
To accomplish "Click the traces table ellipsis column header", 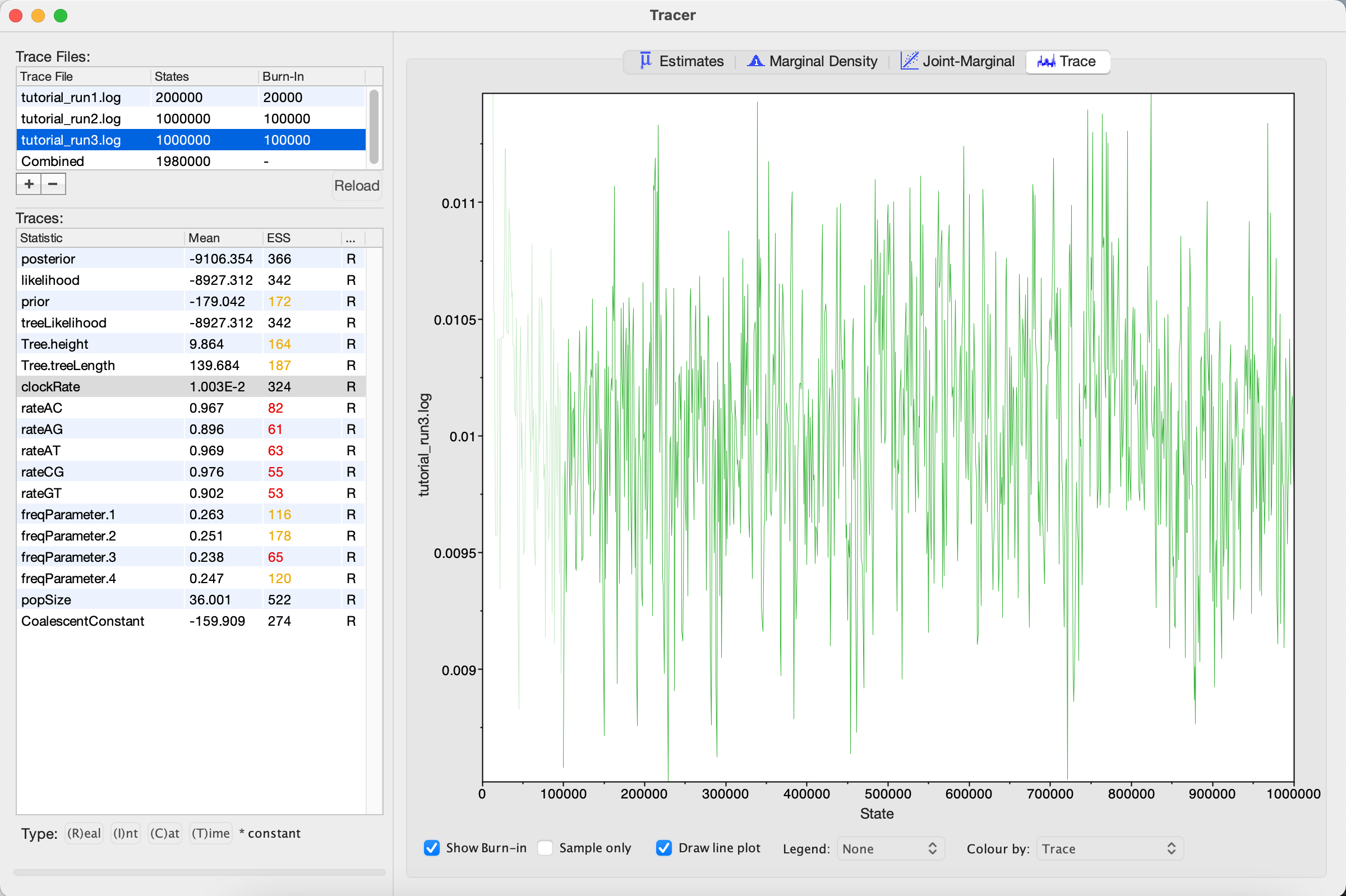I will tap(352, 238).
